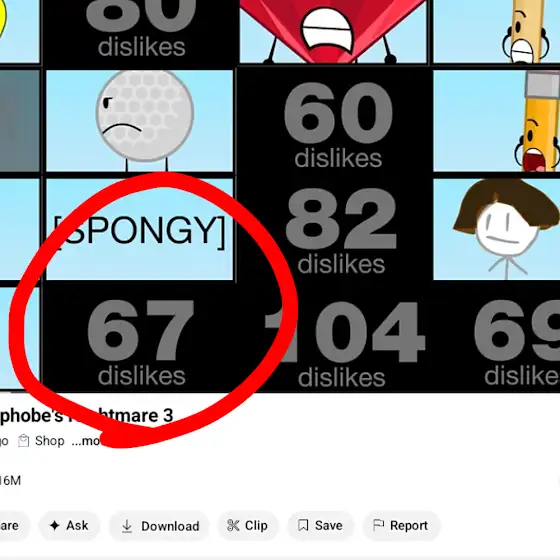
Task: Report this video using the flag button
Action: point(401,526)
